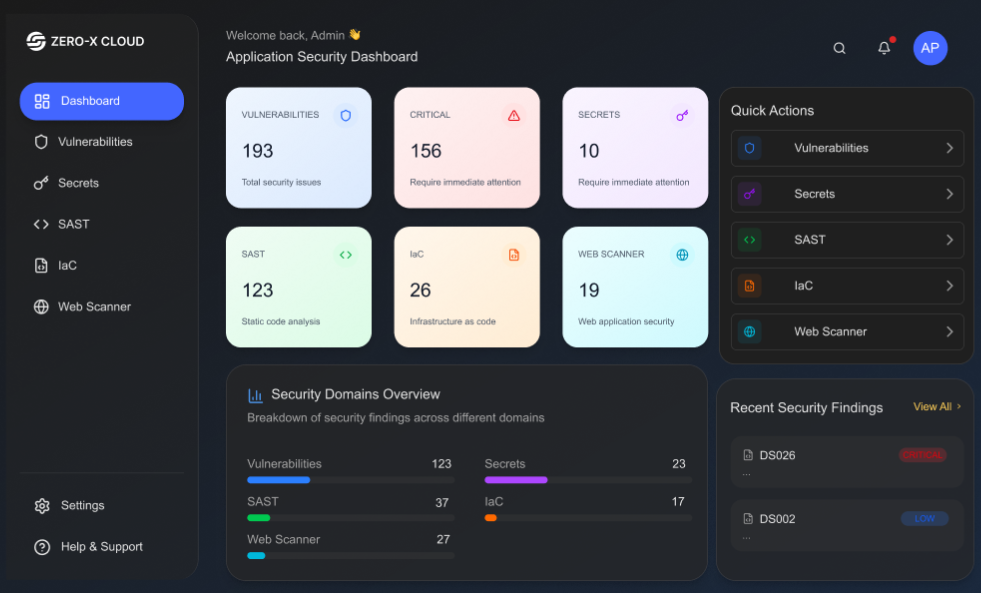Screen dimensions: 981x594
Task: Open the DS026 critical finding entry
Action: click(846, 462)
